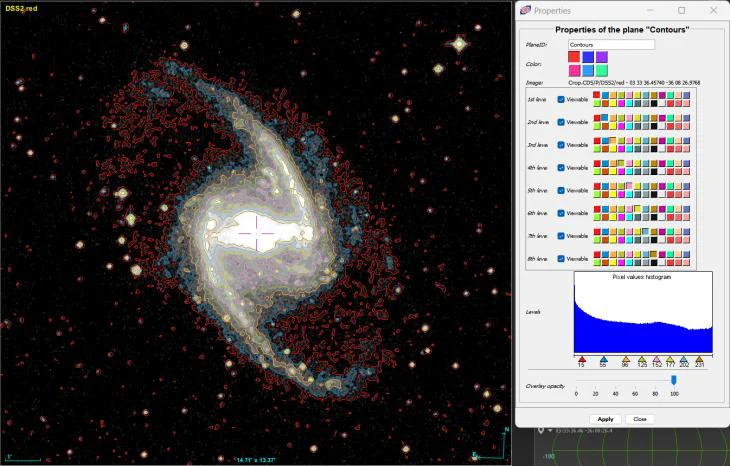This screenshot has height=466, width=730.
Task: Pick the cyan swatch for 6th level
Action: pos(629,217)
